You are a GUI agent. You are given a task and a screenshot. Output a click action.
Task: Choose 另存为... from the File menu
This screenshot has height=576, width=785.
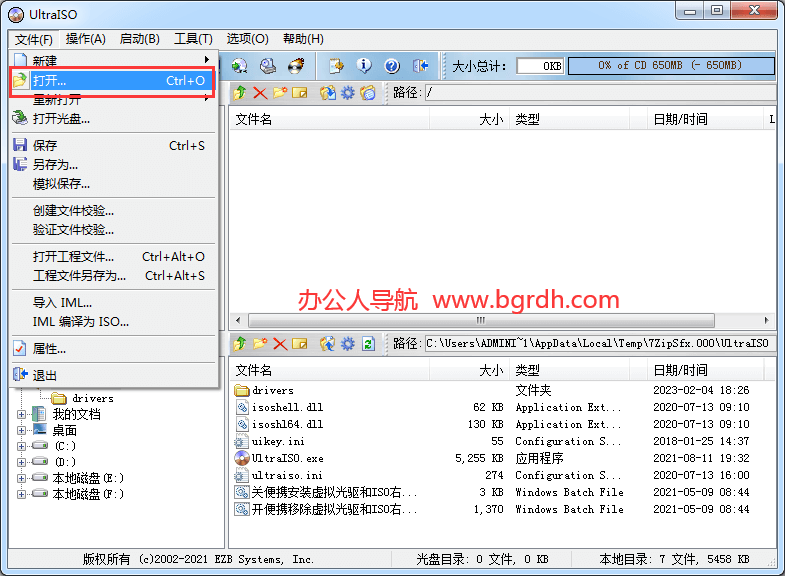pyautogui.click(x=55, y=164)
